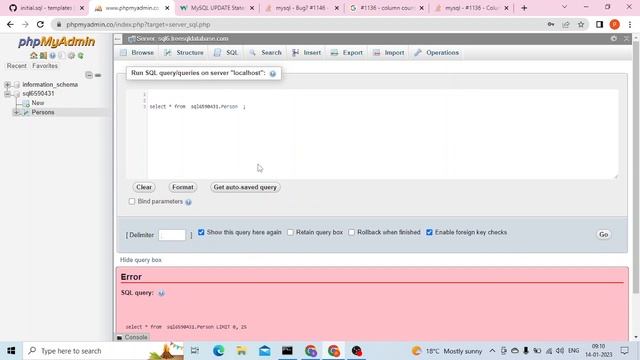This screenshot has height=360, width=640.
Task: Click in the Delimiter input field
Action: [x=172, y=235]
